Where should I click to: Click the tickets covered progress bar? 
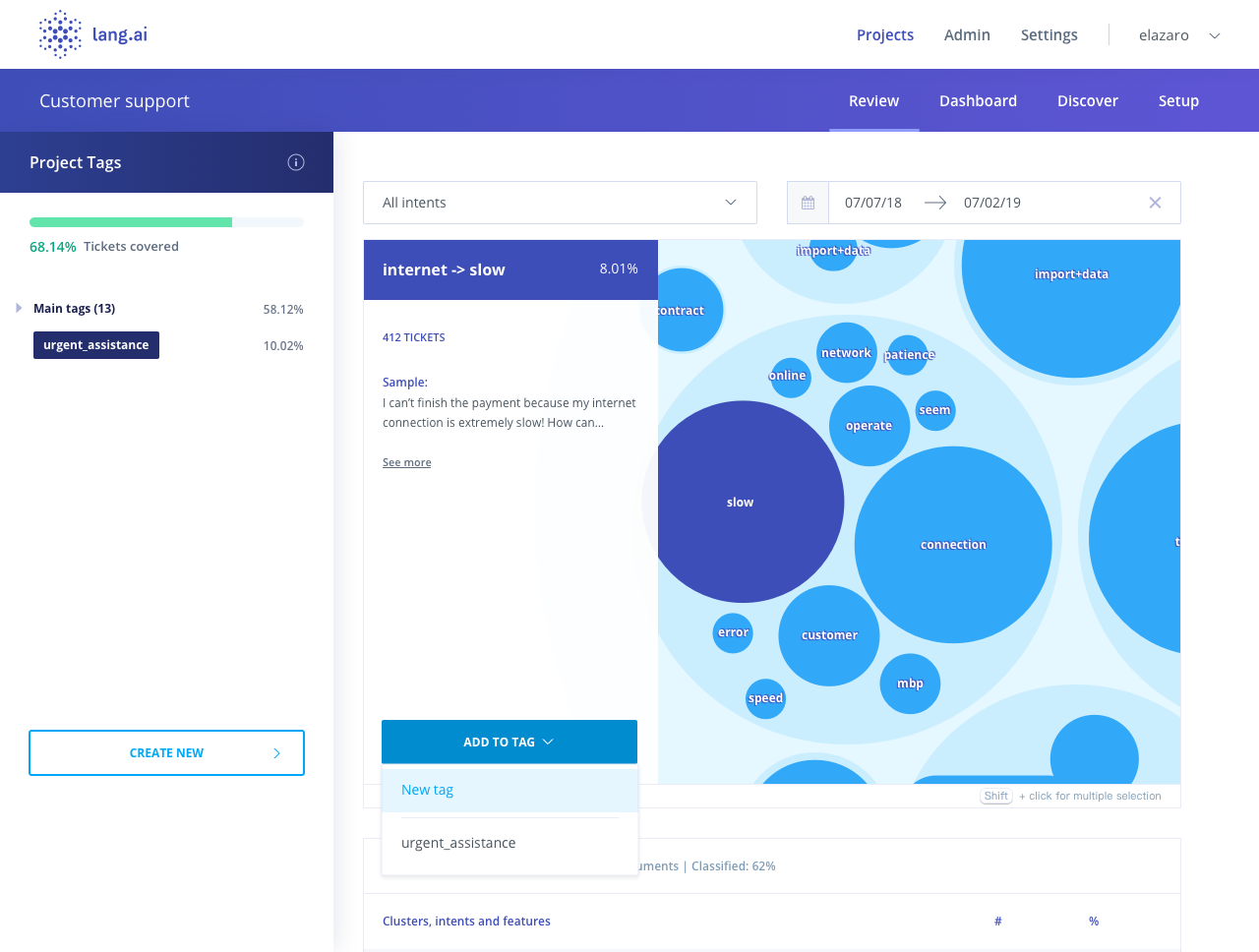coord(166,222)
